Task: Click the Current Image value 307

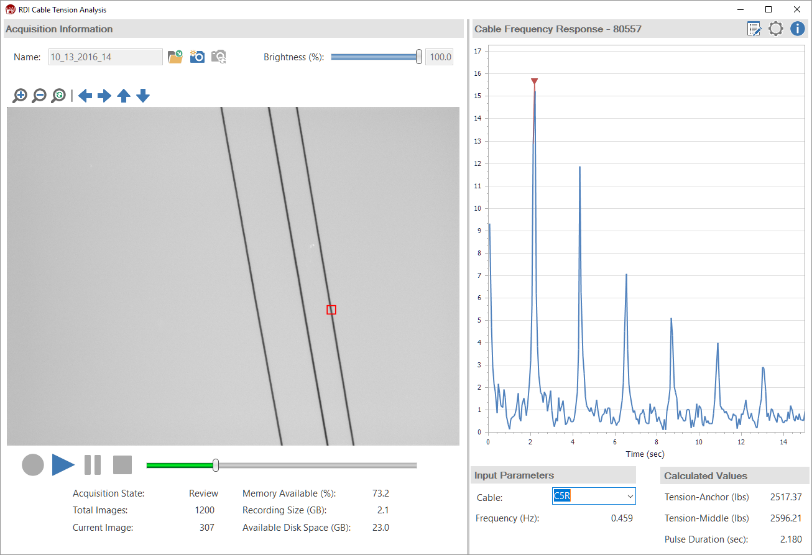Action: (x=207, y=527)
